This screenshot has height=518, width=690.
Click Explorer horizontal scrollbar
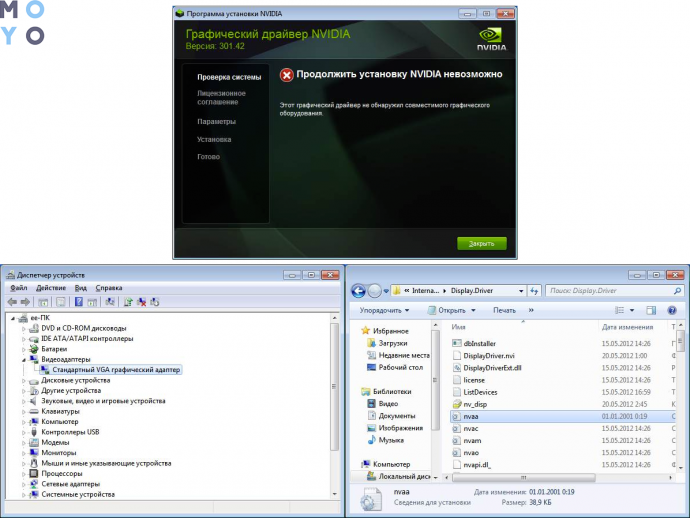524,478
